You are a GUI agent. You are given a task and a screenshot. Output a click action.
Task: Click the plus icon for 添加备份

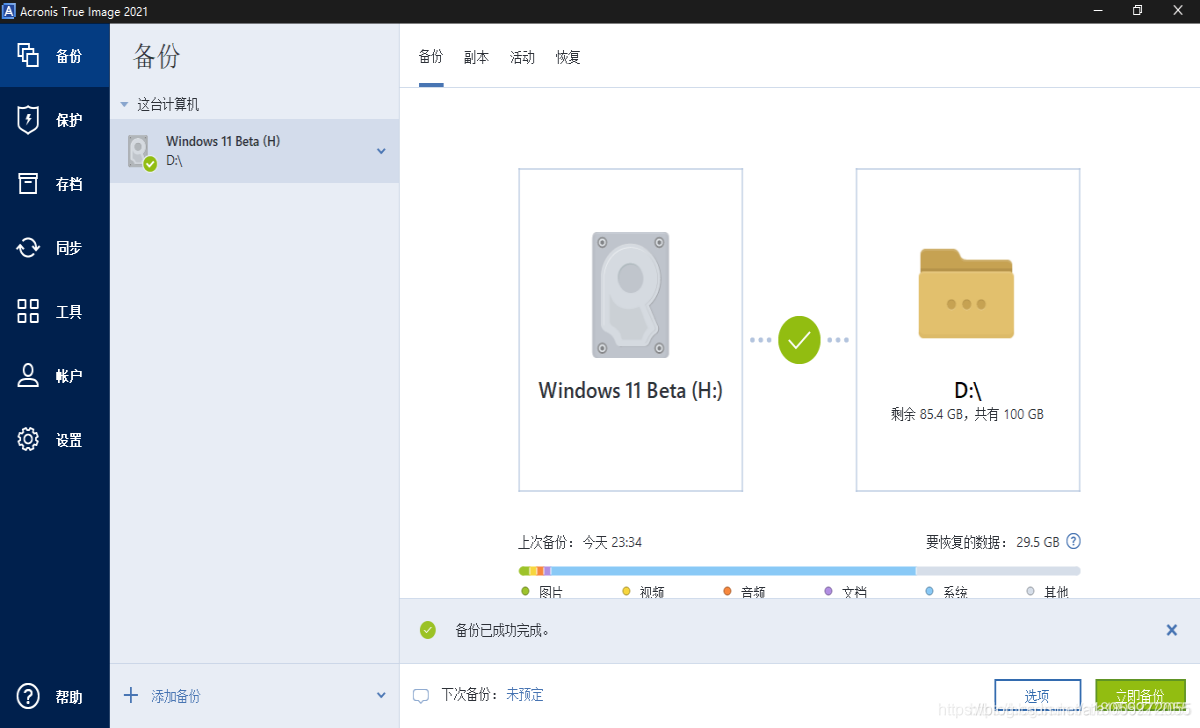[131, 695]
